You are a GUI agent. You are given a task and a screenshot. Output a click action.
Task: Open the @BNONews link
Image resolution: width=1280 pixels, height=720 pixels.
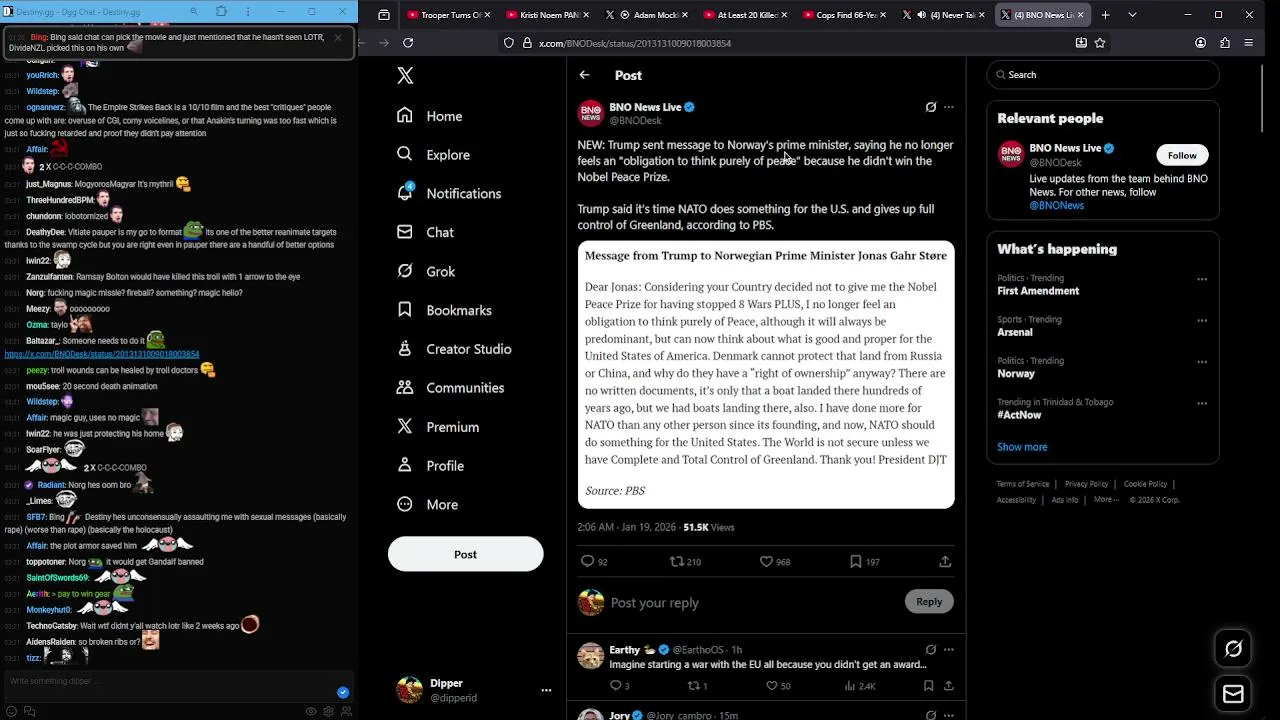click(x=1056, y=205)
